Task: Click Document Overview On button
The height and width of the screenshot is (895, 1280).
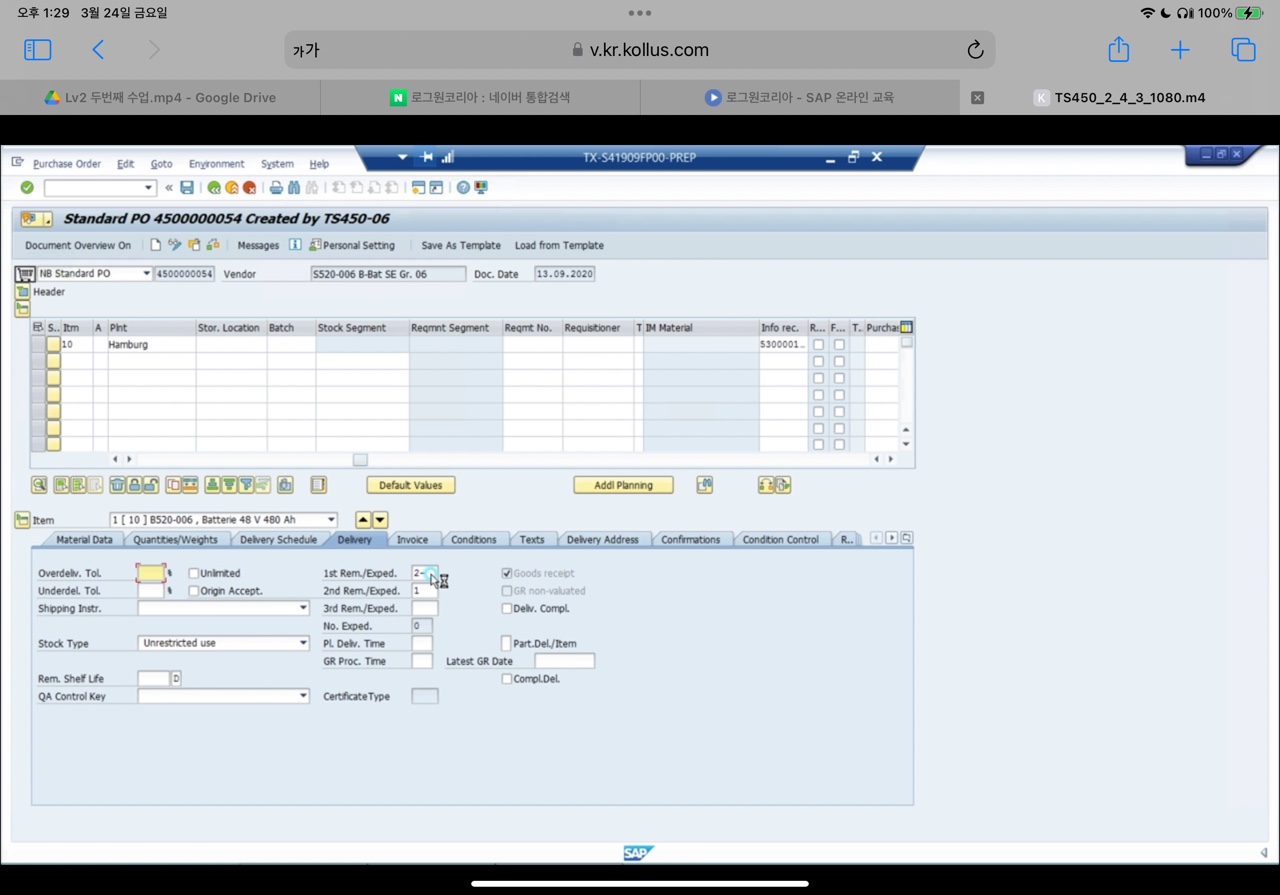Action: 78,245
